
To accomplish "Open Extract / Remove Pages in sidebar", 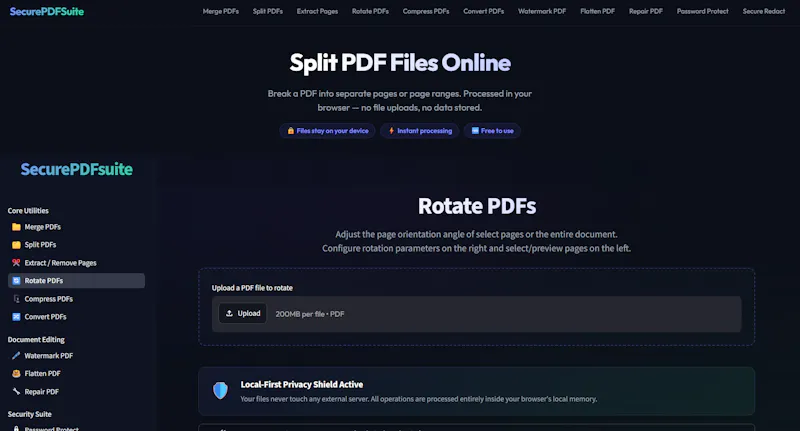I will 77,263.
